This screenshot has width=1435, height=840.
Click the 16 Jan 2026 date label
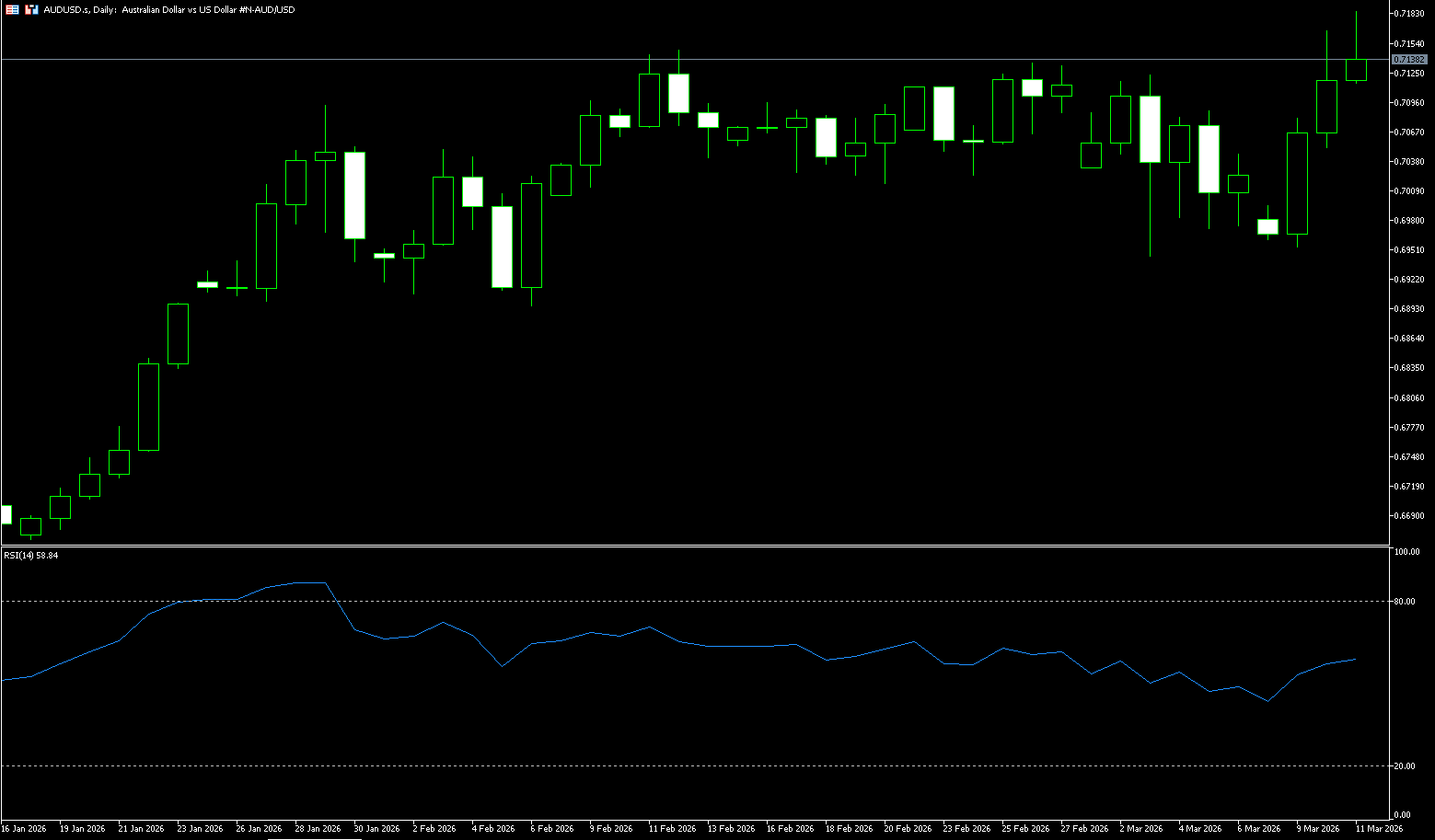(x=24, y=829)
